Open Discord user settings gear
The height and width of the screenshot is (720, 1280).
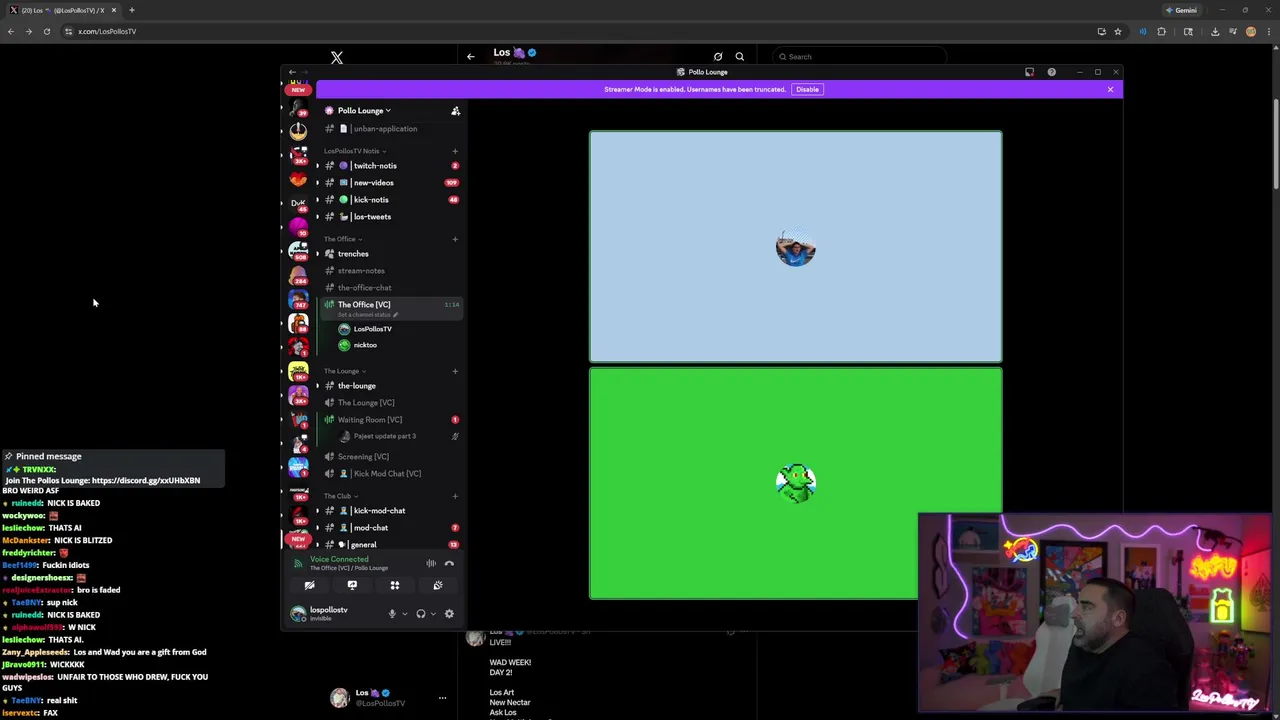[x=449, y=614]
